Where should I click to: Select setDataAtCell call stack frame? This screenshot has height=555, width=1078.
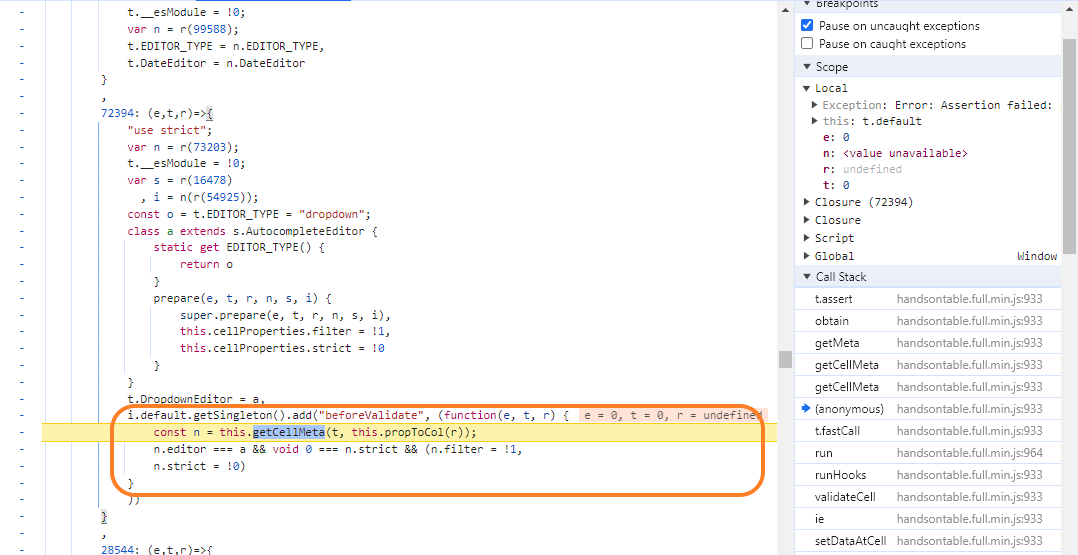[927, 541]
